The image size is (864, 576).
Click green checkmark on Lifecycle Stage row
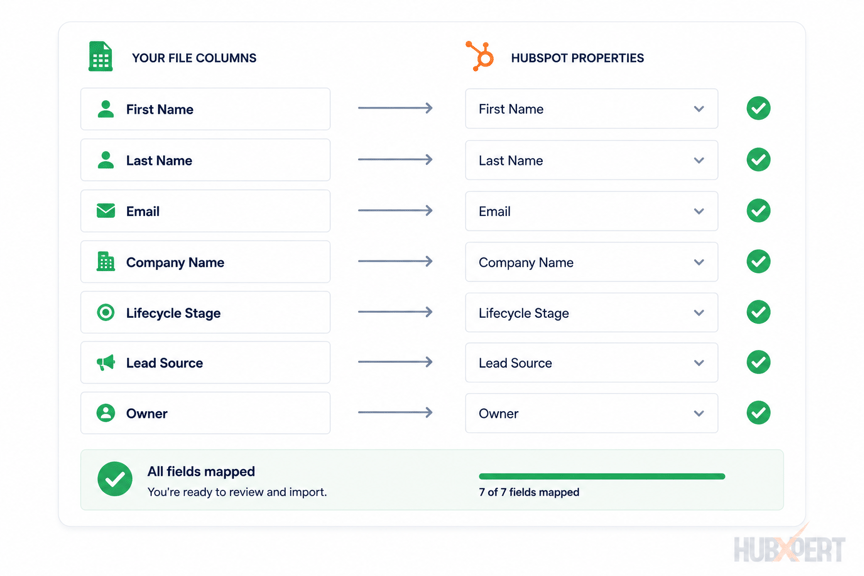coord(758,312)
